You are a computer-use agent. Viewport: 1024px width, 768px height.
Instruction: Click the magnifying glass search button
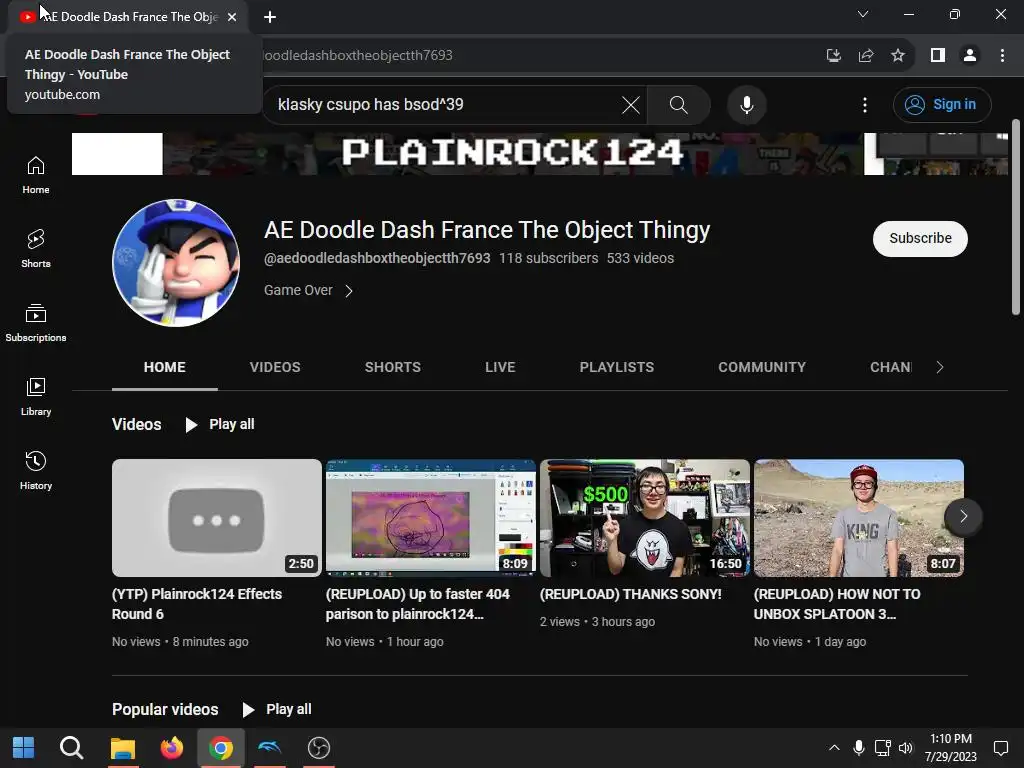(x=679, y=104)
